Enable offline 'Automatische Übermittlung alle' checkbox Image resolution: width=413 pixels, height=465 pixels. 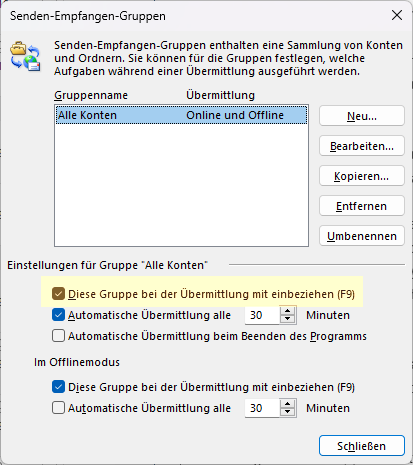click(58, 408)
